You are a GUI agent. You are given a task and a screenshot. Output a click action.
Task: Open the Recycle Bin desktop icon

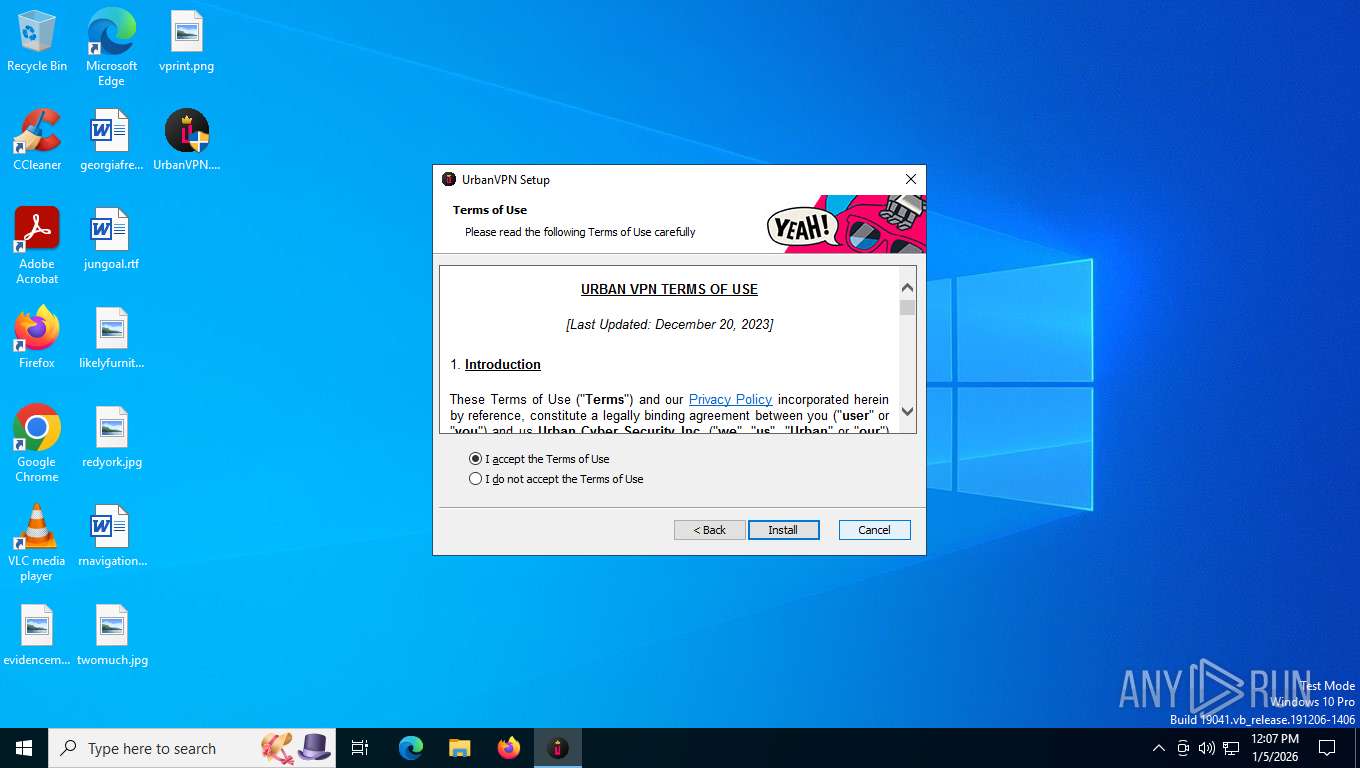[x=37, y=42]
